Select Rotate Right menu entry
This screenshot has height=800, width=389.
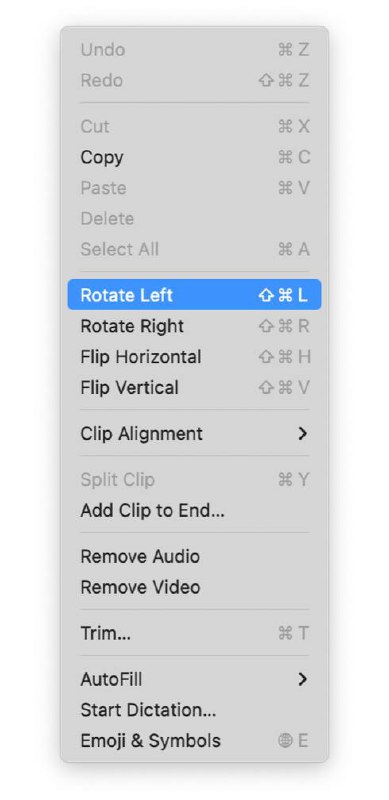coord(194,326)
